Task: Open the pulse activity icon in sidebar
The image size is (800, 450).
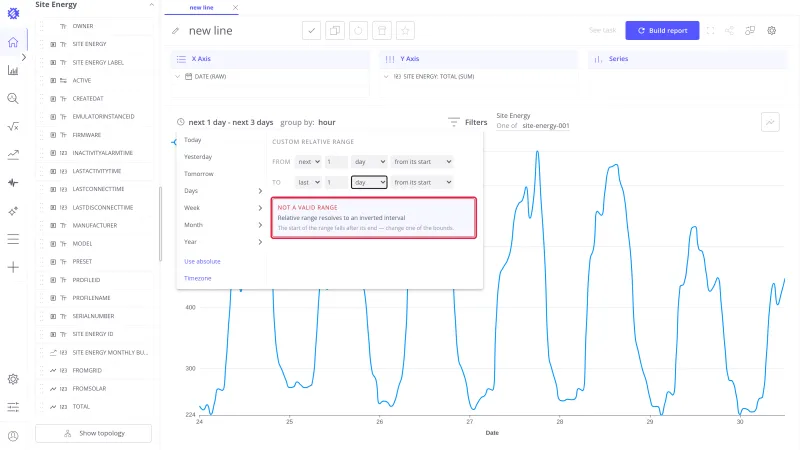Action: click(13, 183)
